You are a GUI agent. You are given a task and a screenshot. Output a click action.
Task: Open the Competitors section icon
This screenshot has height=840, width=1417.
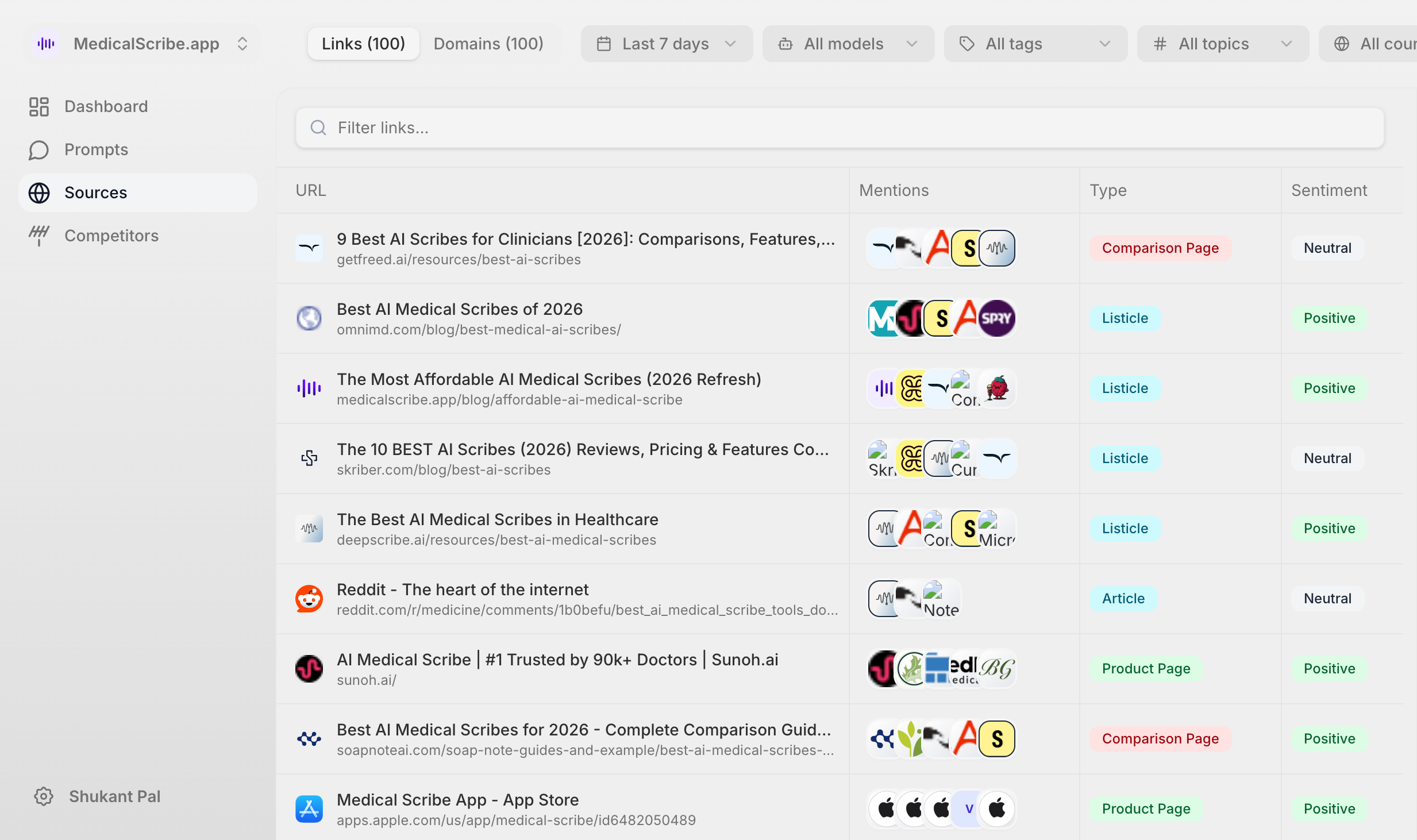38,236
